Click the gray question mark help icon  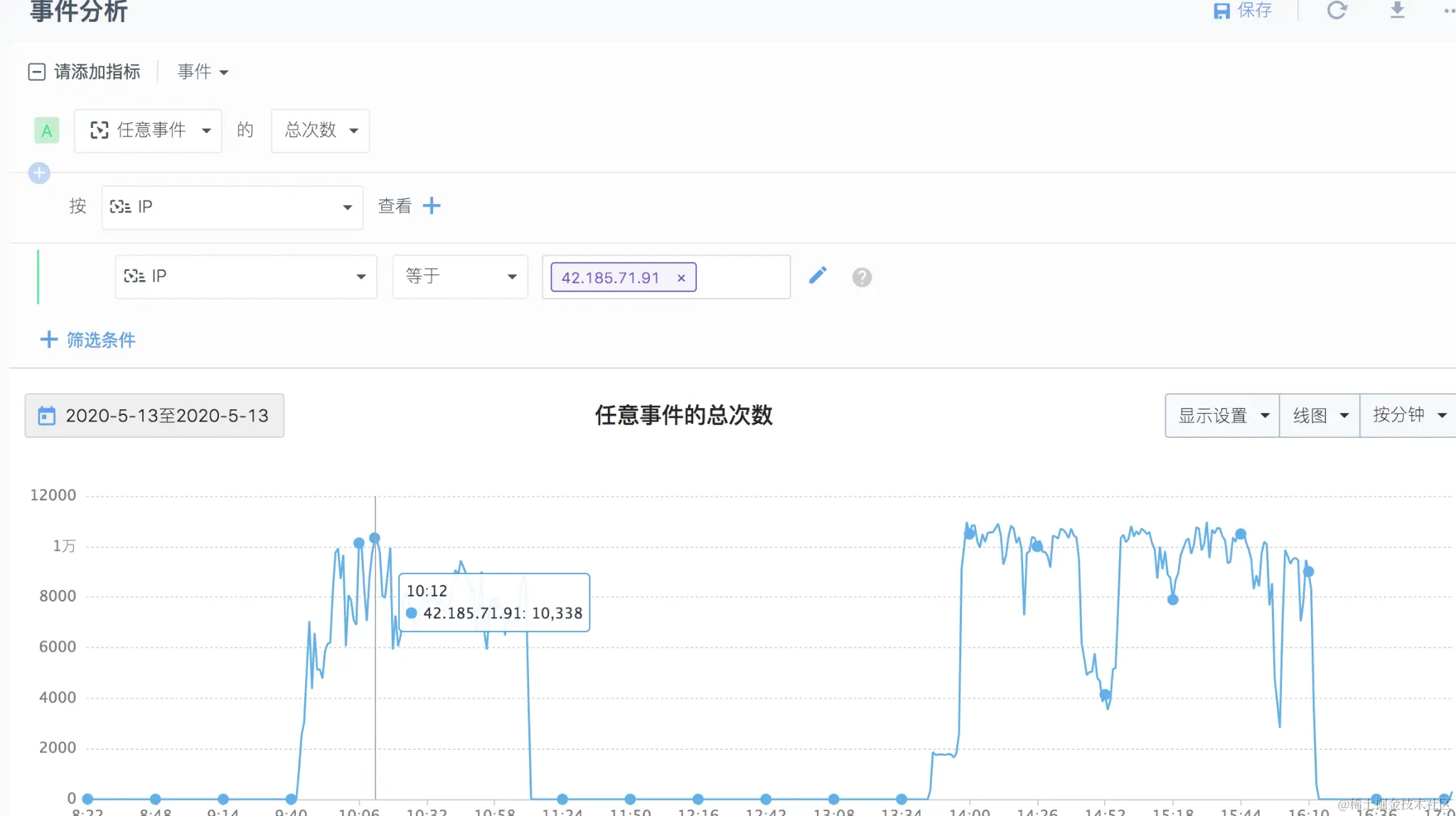point(862,277)
